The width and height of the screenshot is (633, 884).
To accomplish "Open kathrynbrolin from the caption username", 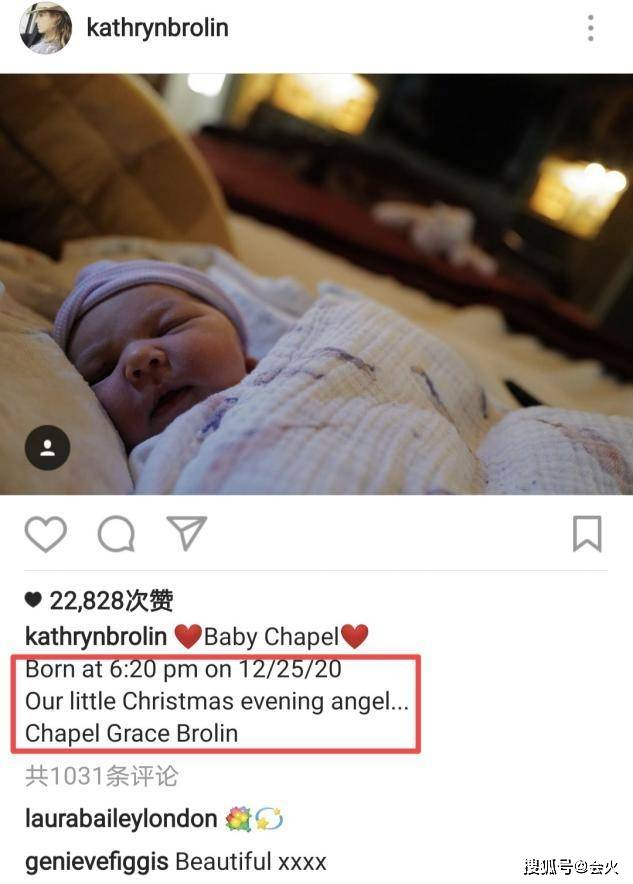I will [x=96, y=637].
